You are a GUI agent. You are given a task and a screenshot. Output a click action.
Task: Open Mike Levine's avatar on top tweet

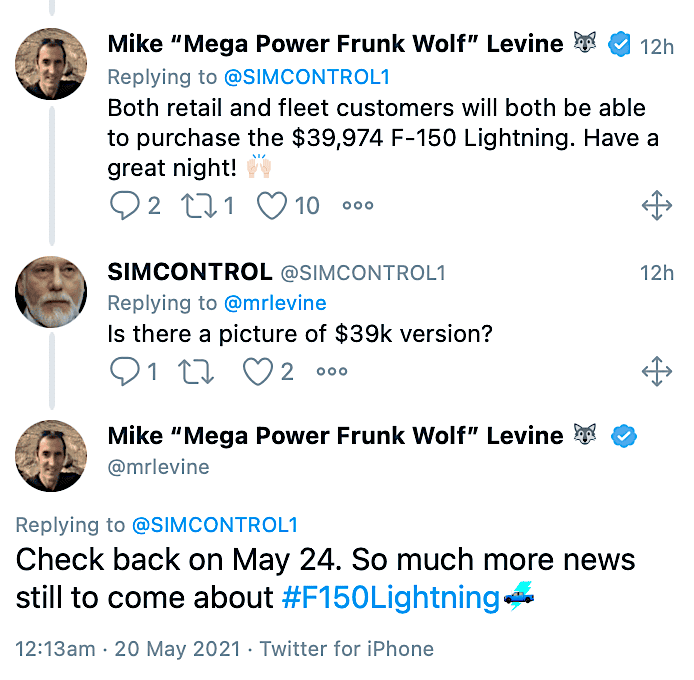tap(51, 62)
